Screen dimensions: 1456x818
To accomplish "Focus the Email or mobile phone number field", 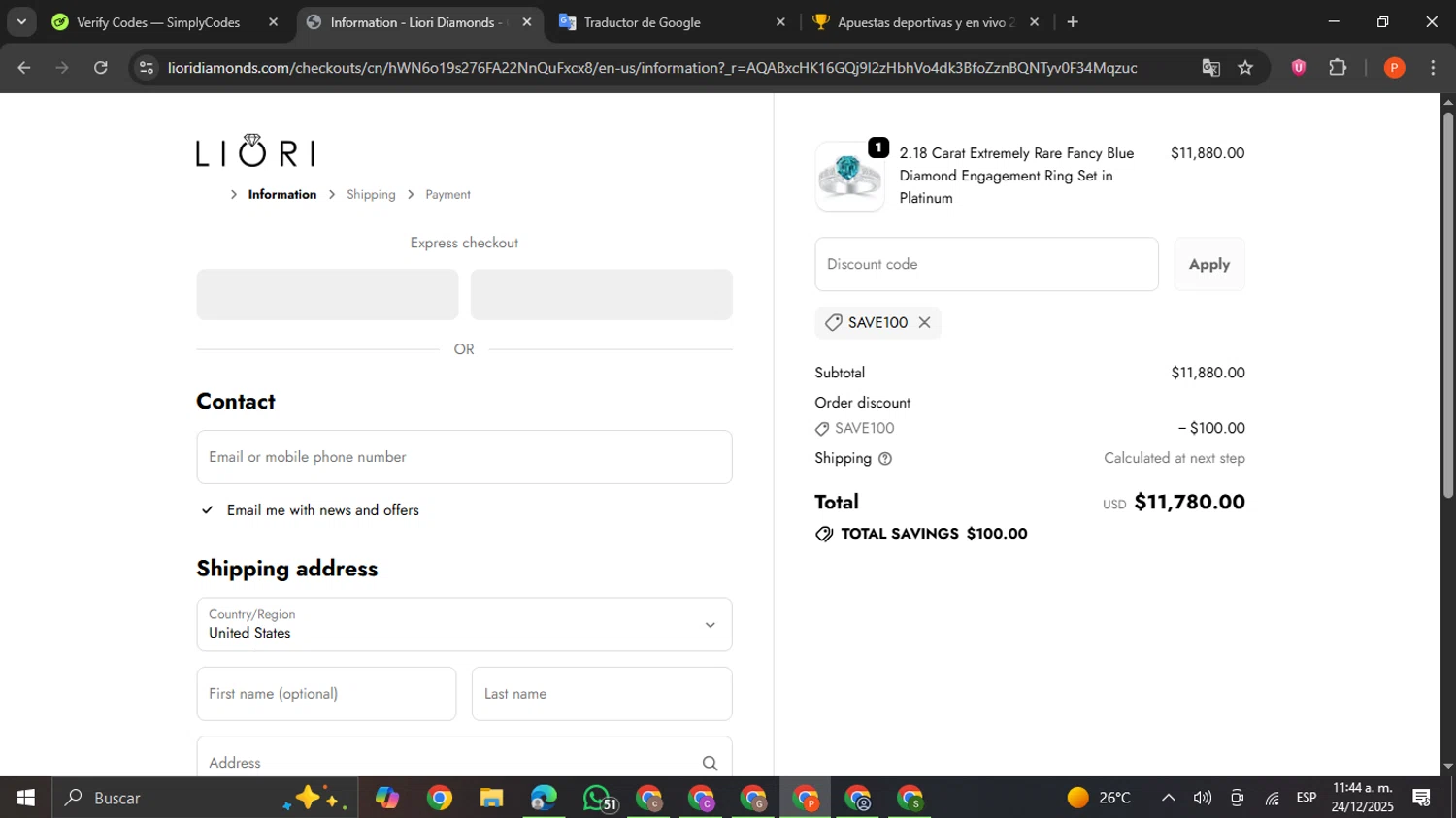I will pos(464,457).
